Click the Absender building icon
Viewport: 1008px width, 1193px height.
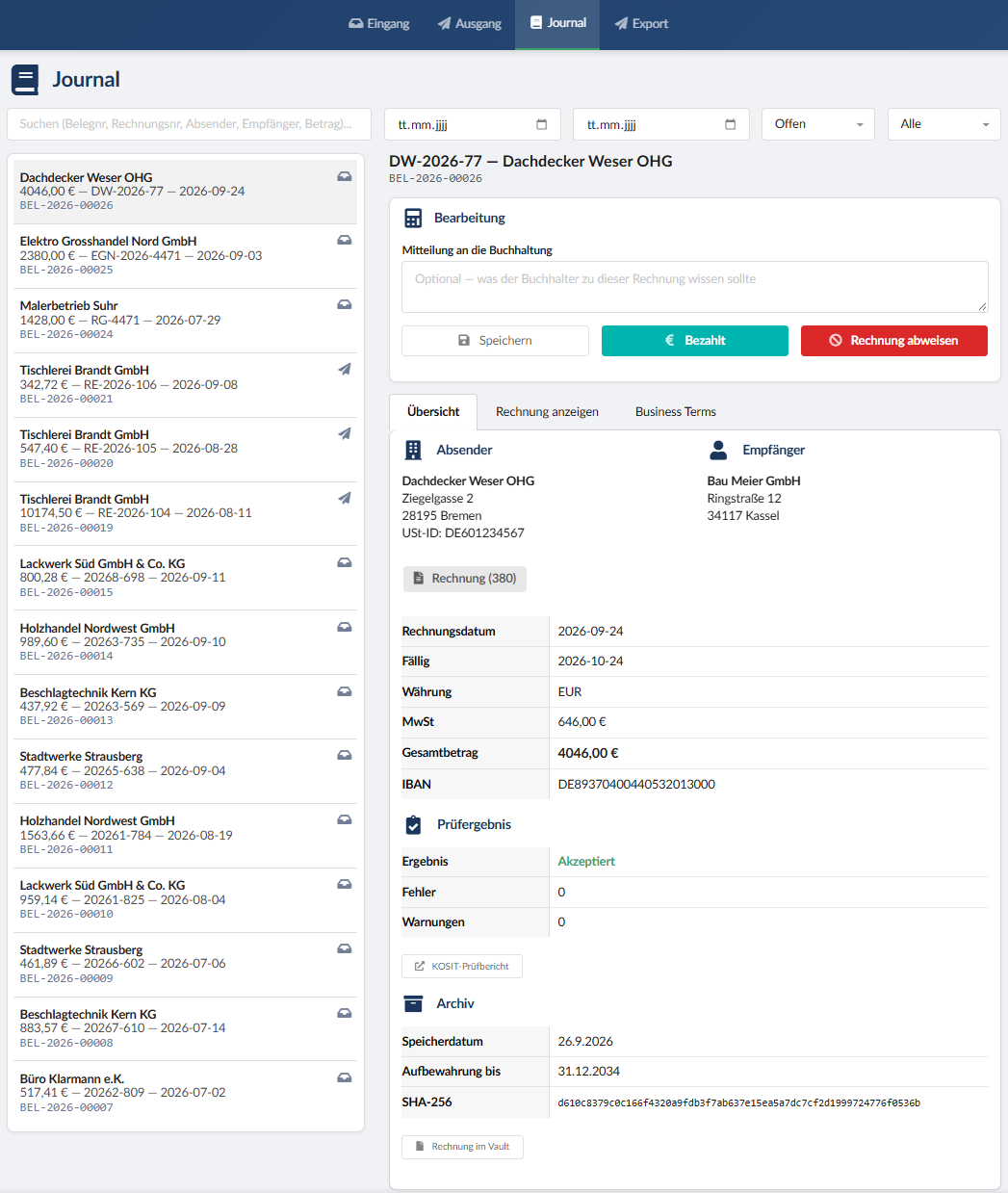[413, 450]
